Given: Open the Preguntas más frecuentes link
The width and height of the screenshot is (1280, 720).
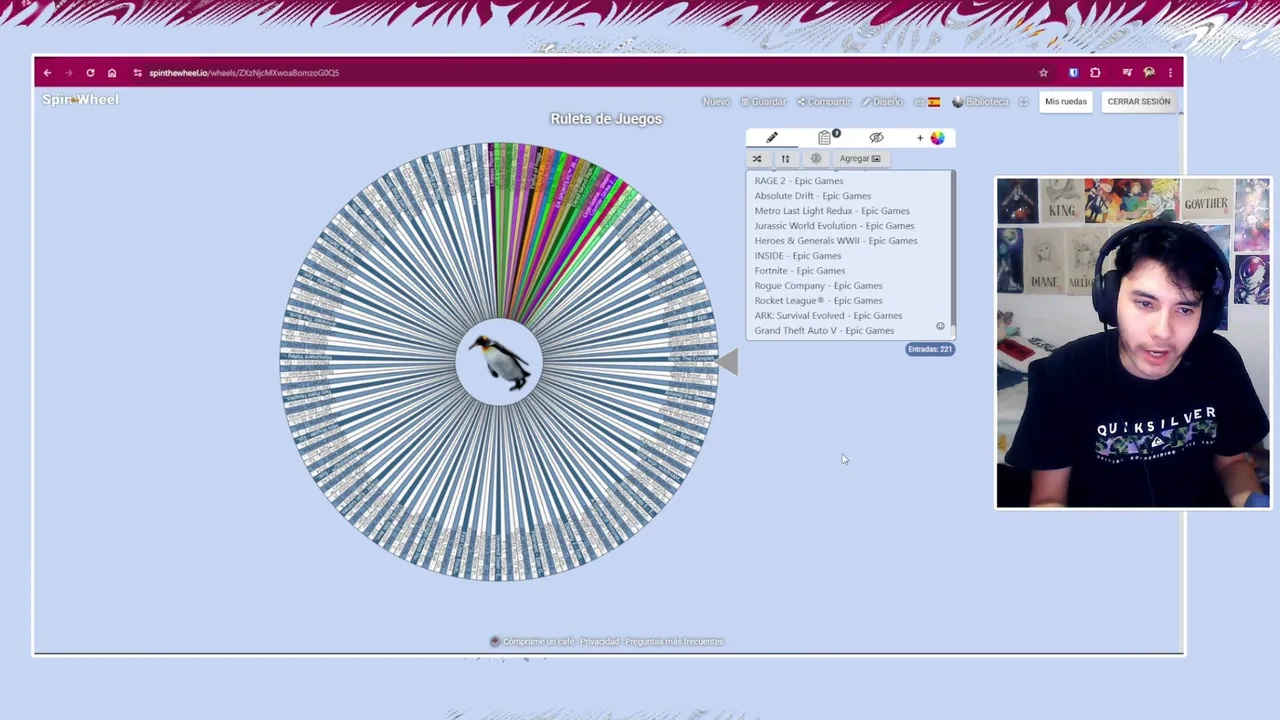Looking at the screenshot, I should [x=674, y=642].
